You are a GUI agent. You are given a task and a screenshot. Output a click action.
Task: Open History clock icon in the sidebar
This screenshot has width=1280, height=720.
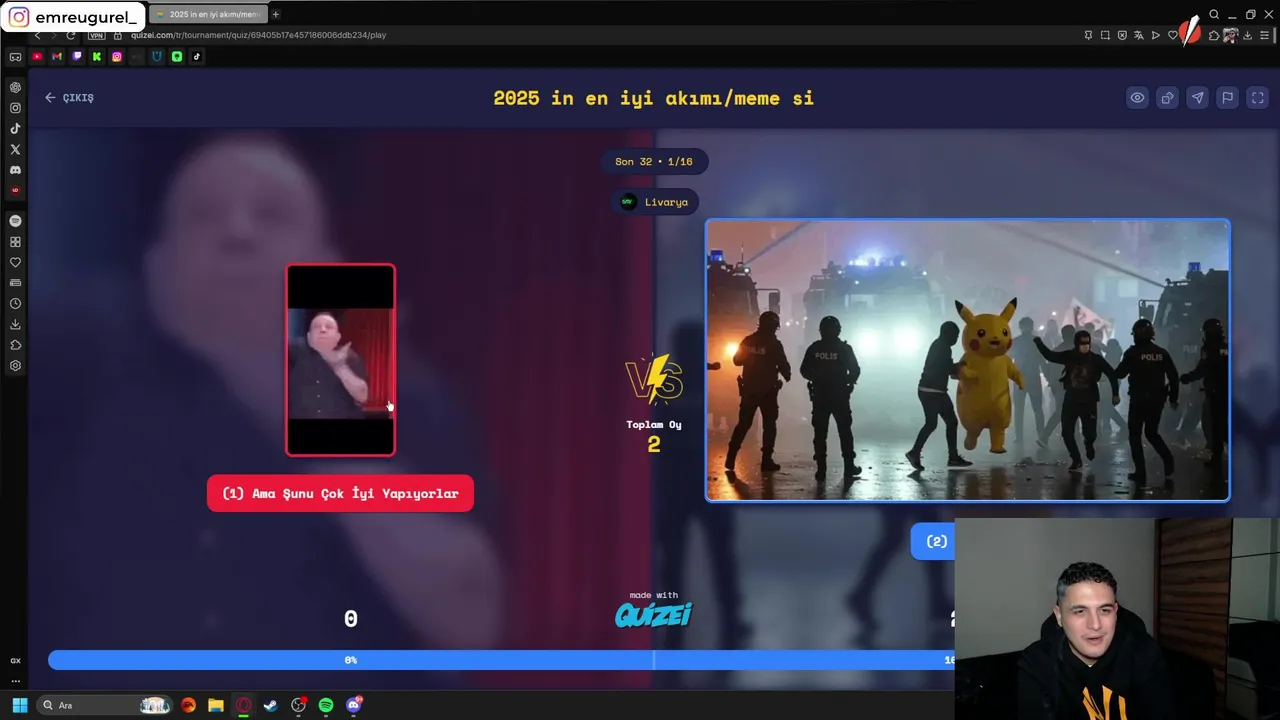point(15,304)
